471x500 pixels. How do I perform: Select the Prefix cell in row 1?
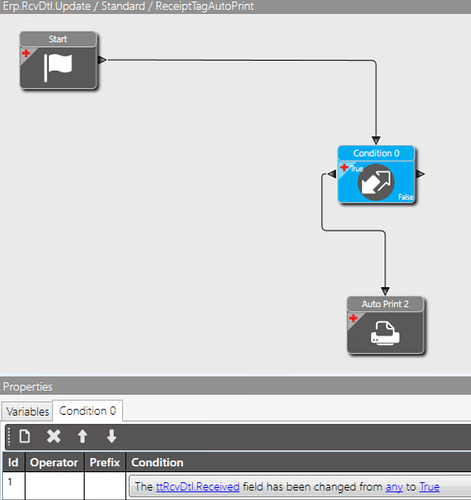point(105,486)
